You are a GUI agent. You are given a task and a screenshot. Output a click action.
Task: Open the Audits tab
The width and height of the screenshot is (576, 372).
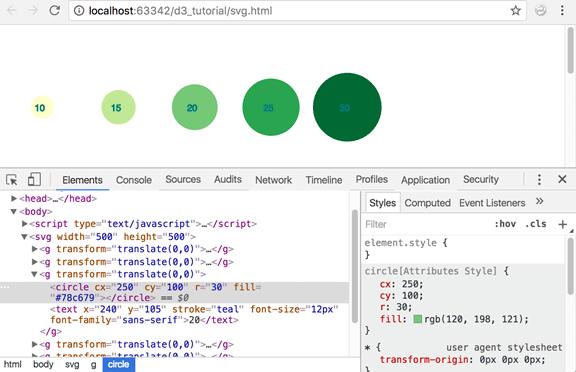228,179
